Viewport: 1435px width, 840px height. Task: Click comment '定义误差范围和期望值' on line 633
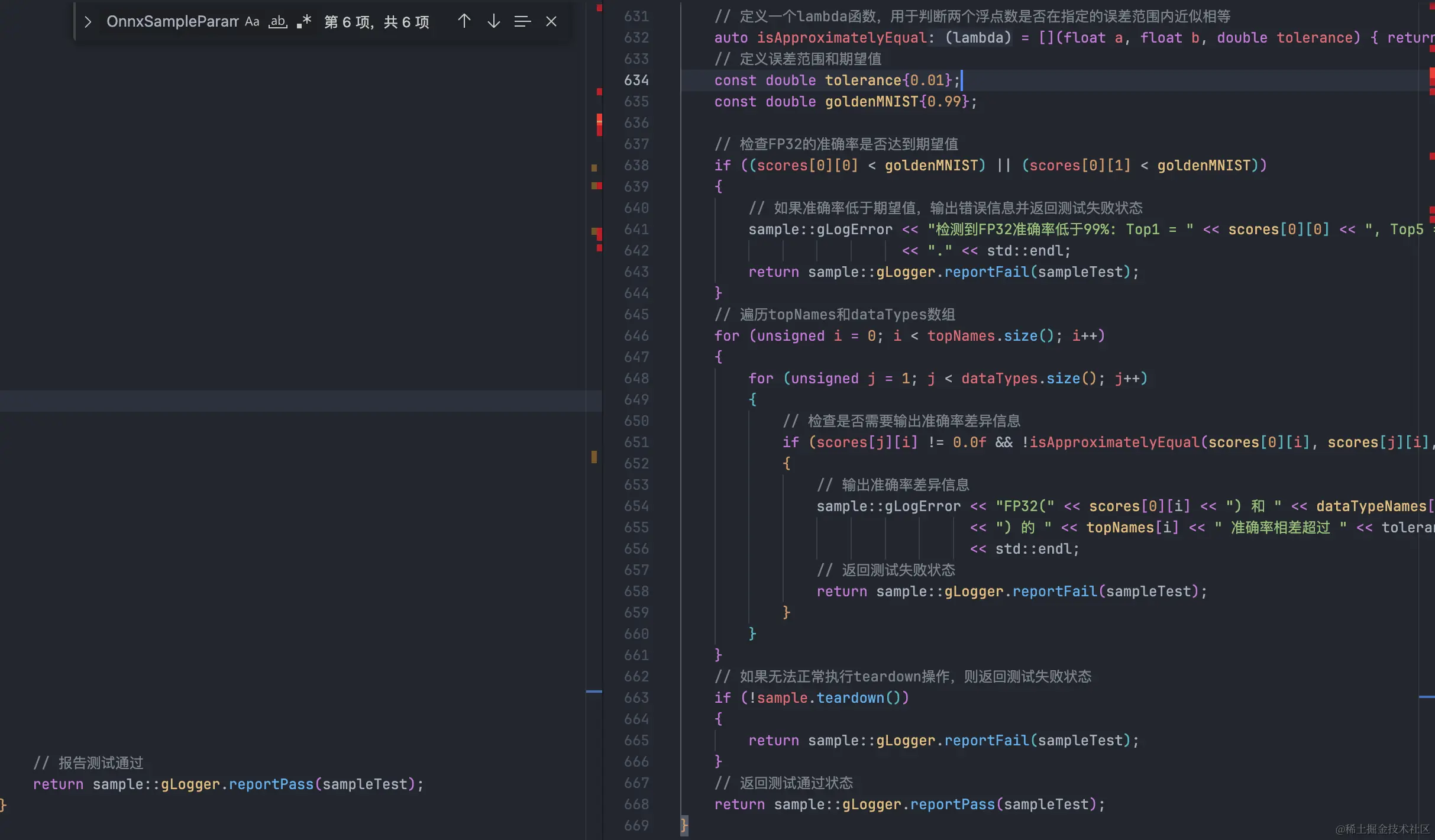click(810, 59)
